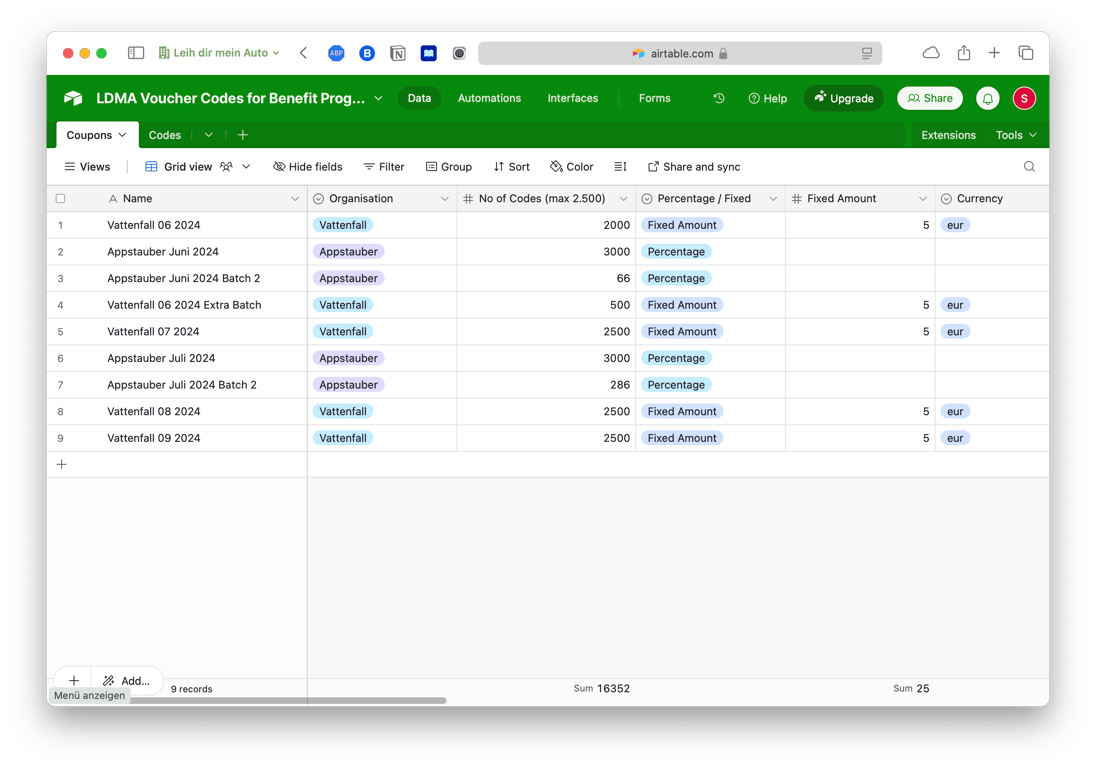
Task: Open the Grid view options chevron
Action: click(x=246, y=166)
